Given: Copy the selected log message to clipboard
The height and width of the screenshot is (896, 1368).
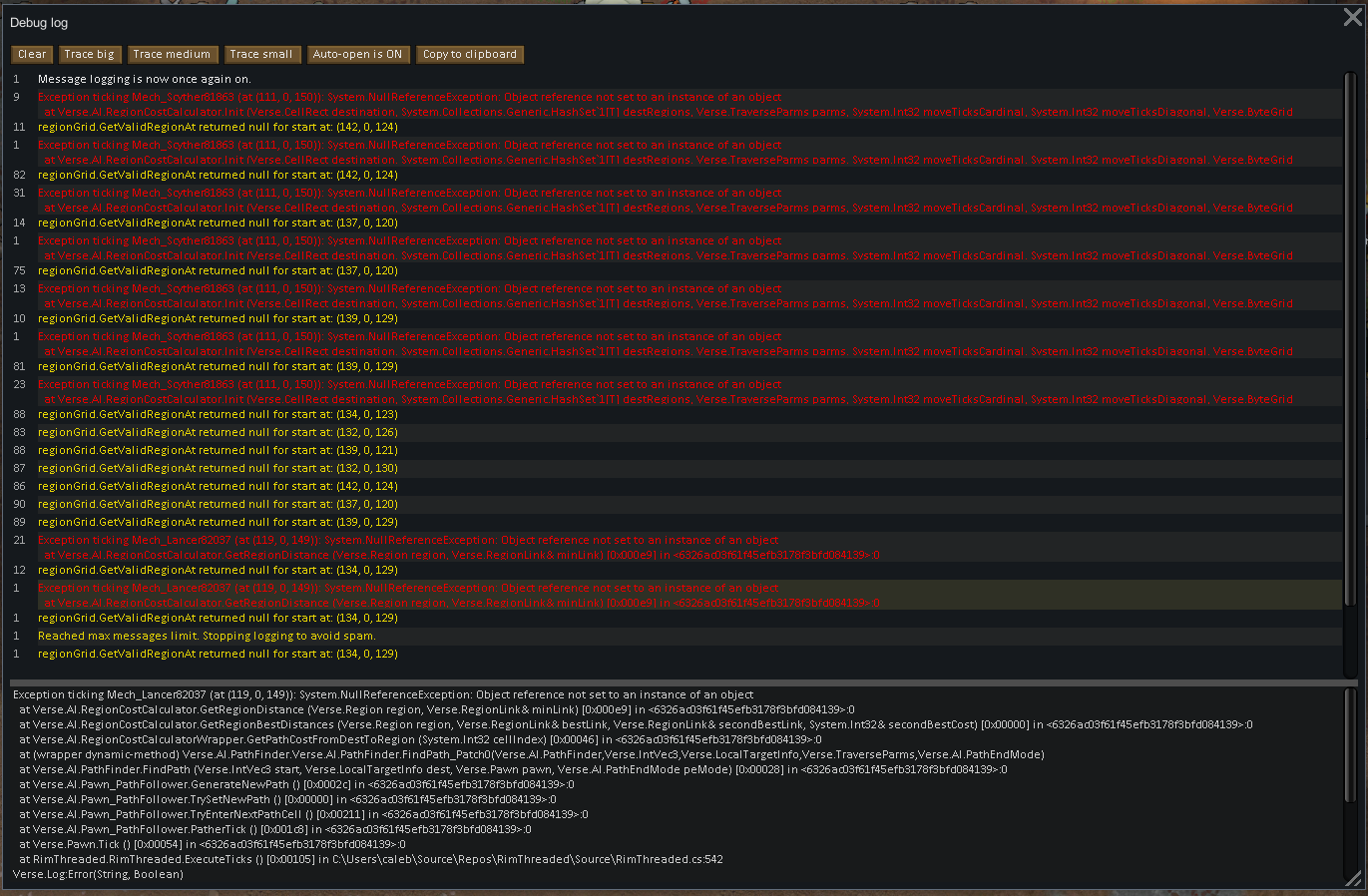Looking at the screenshot, I should click(470, 54).
